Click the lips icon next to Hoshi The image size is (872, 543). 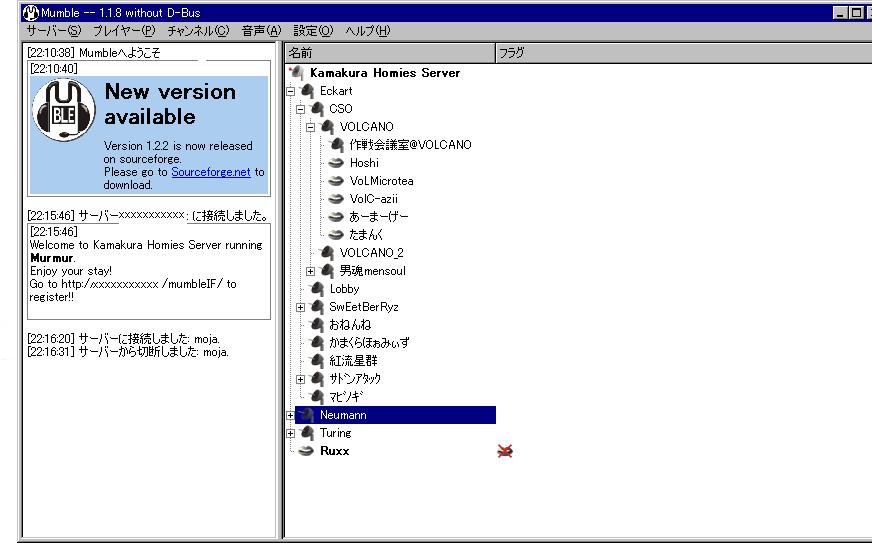336,163
